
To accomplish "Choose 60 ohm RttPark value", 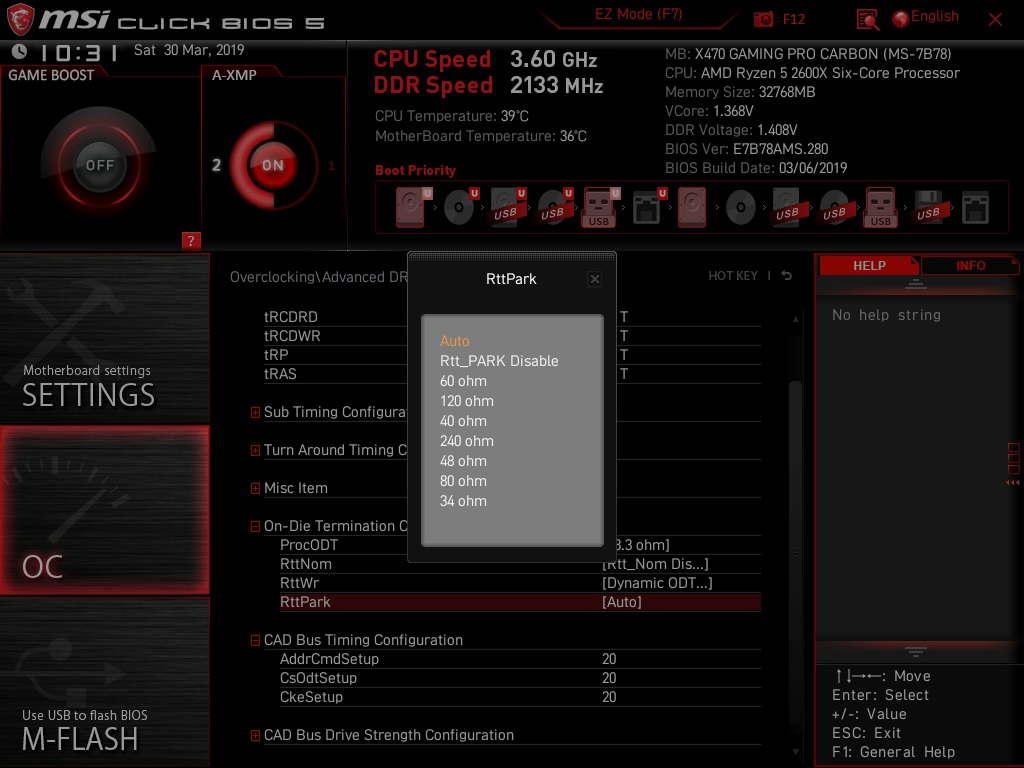I will 463,381.
